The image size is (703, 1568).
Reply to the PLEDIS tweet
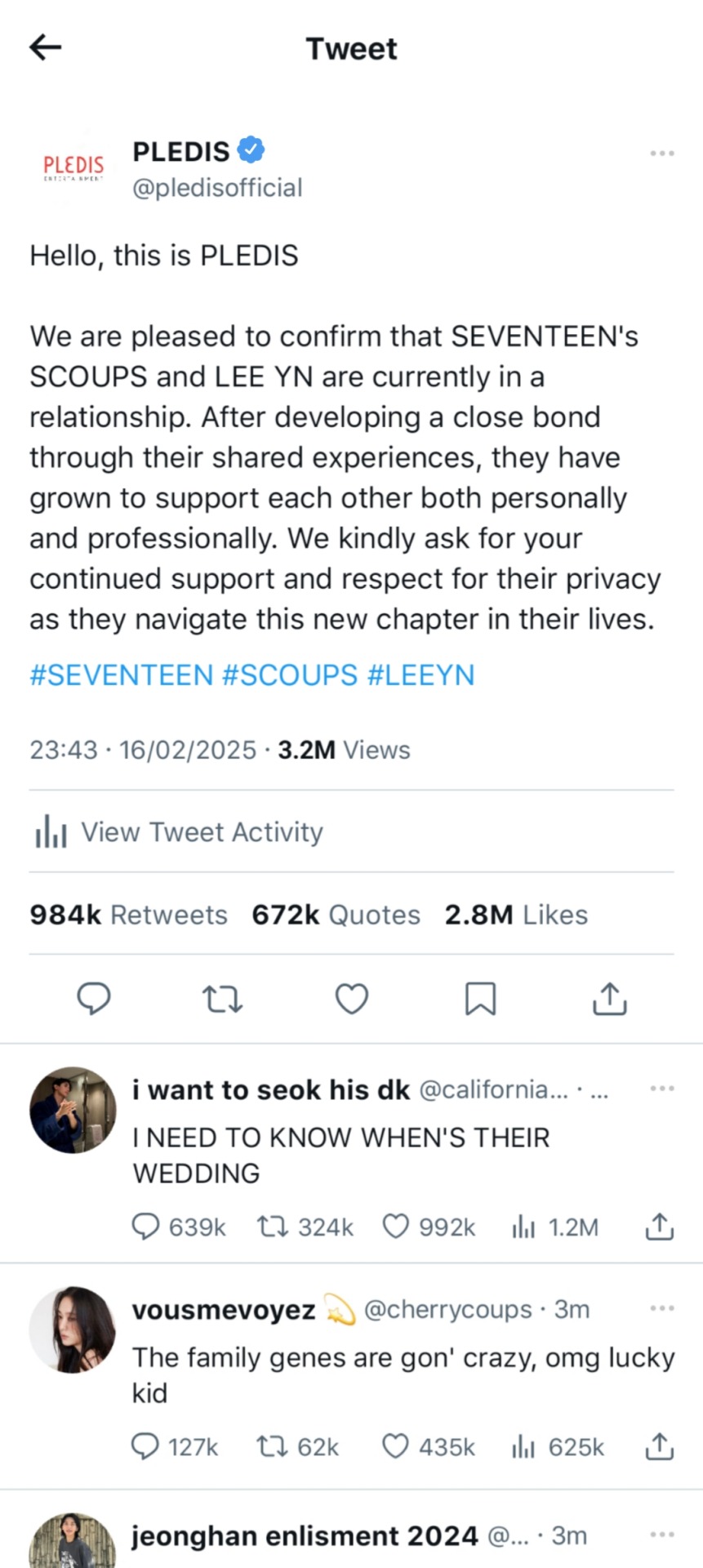click(94, 998)
